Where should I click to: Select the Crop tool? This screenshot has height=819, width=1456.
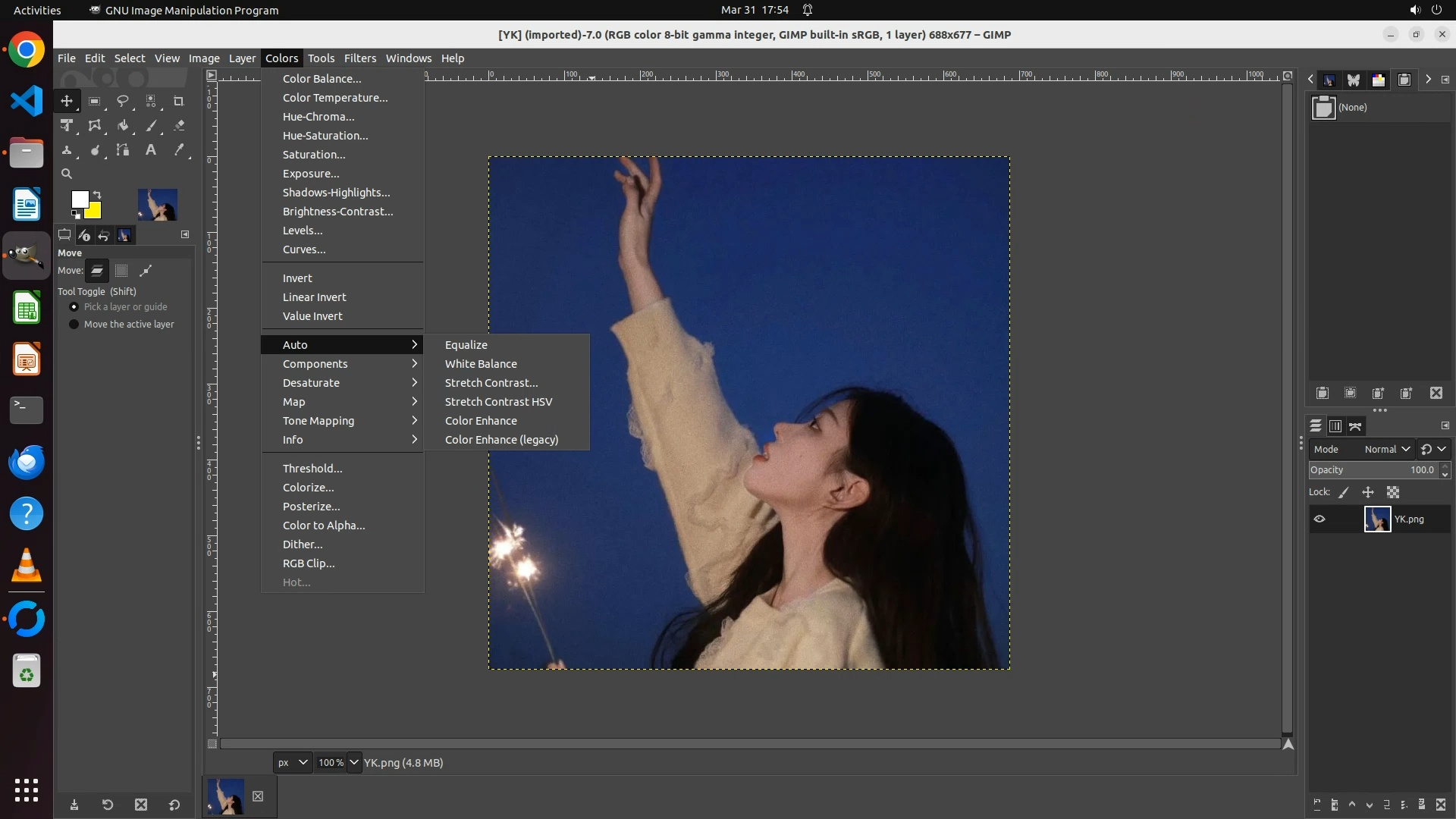pos(179,101)
